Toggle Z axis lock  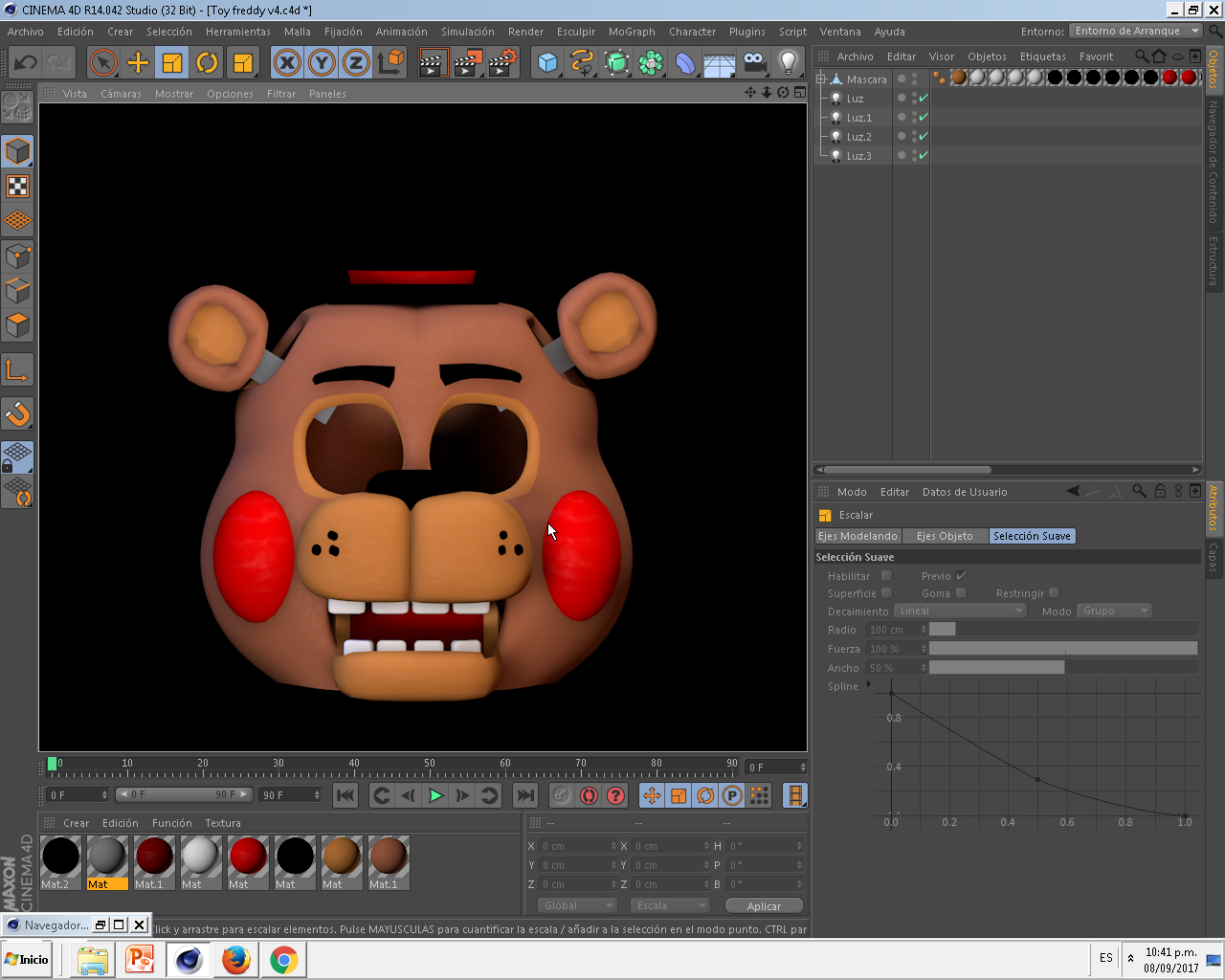click(356, 63)
